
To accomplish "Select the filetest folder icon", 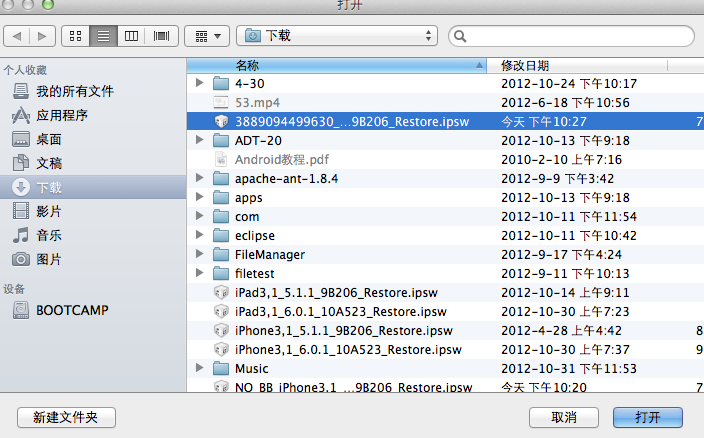I will pyautogui.click(x=221, y=273).
